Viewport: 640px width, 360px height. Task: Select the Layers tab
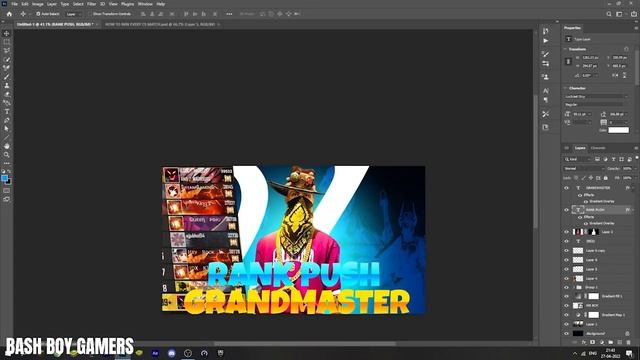[x=580, y=148]
